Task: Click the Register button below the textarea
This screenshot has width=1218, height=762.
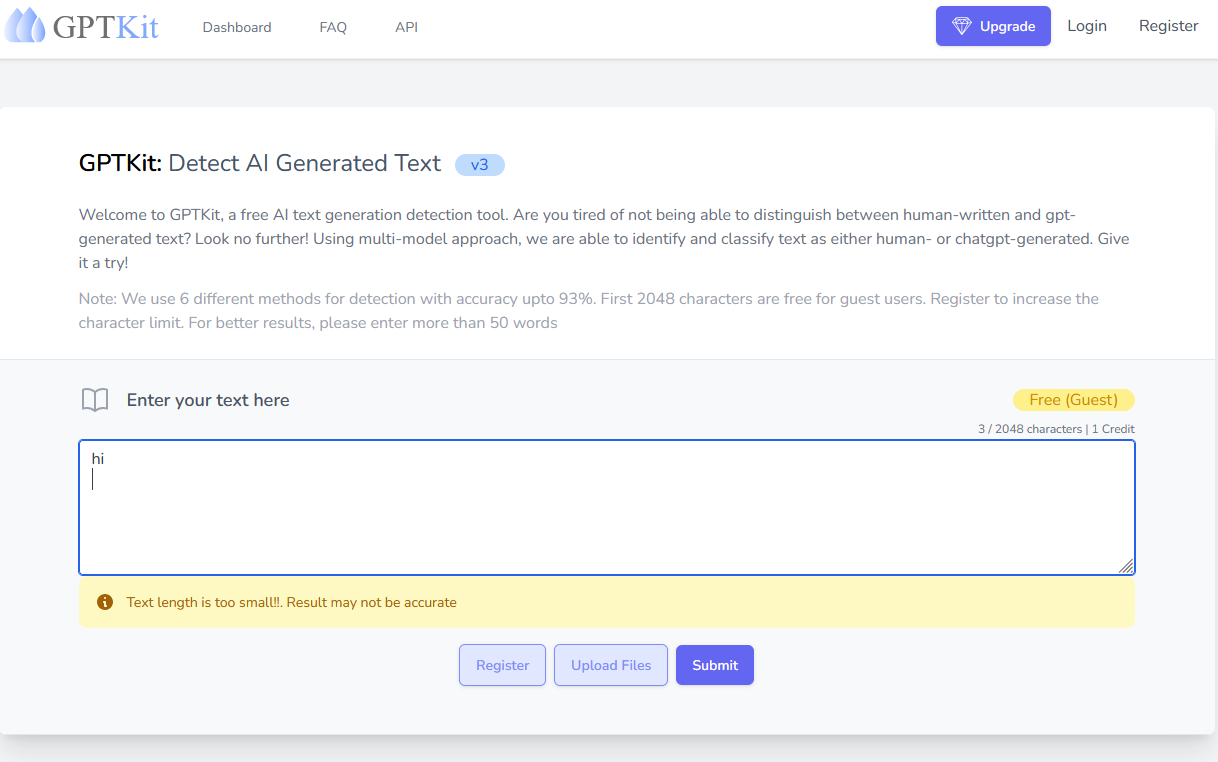Action: coord(502,664)
